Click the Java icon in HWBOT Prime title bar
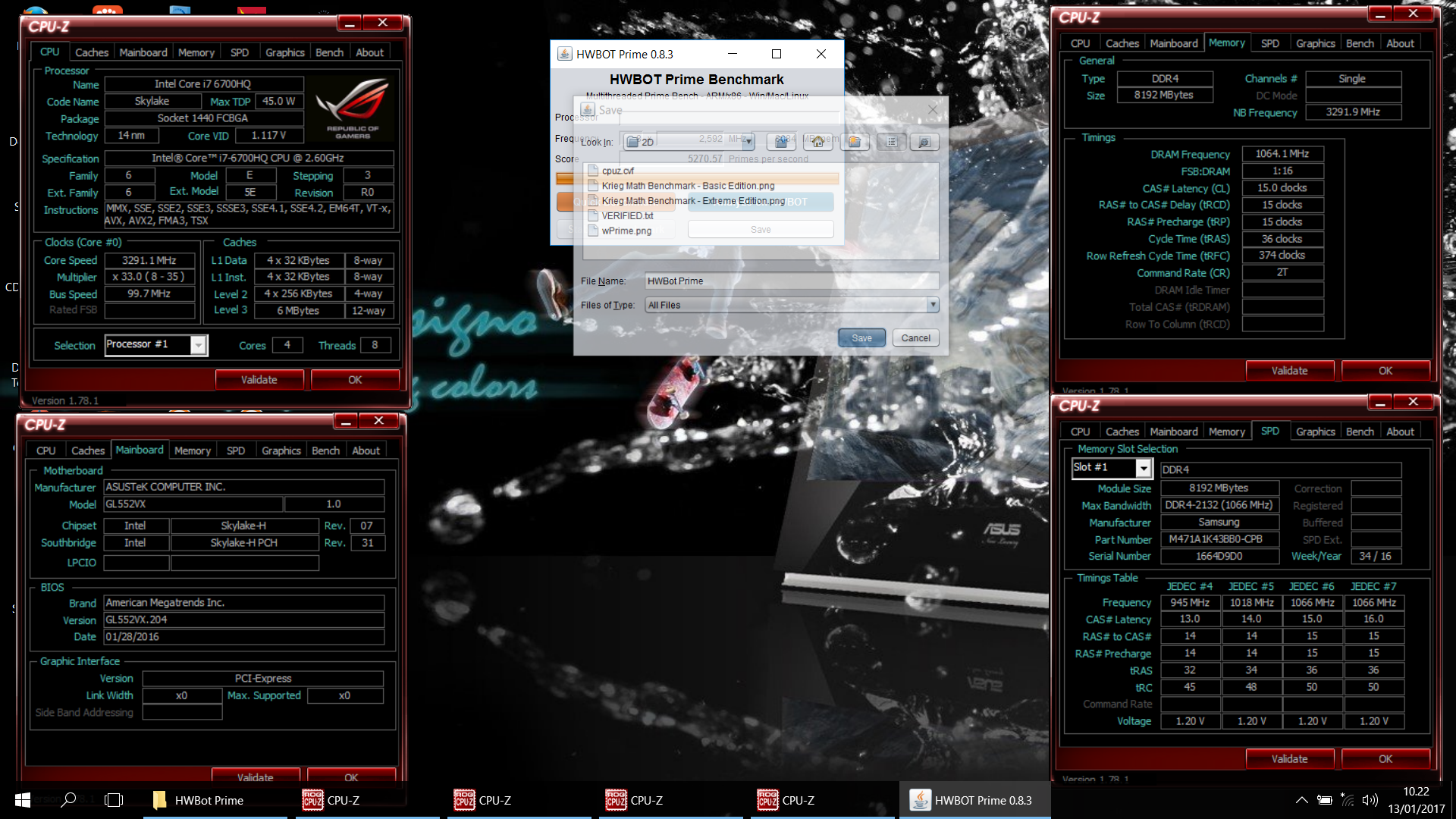The image size is (1456, 819). [564, 54]
